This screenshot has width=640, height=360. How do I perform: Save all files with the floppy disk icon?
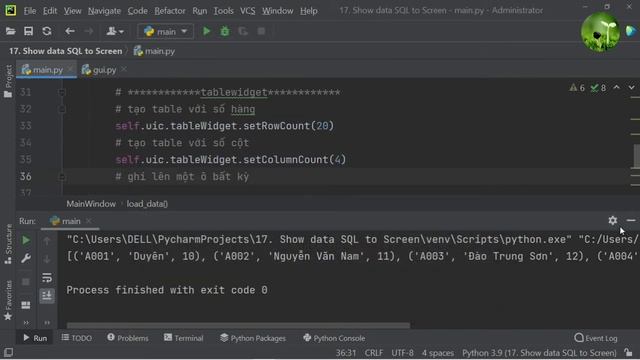tap(28, 31)
